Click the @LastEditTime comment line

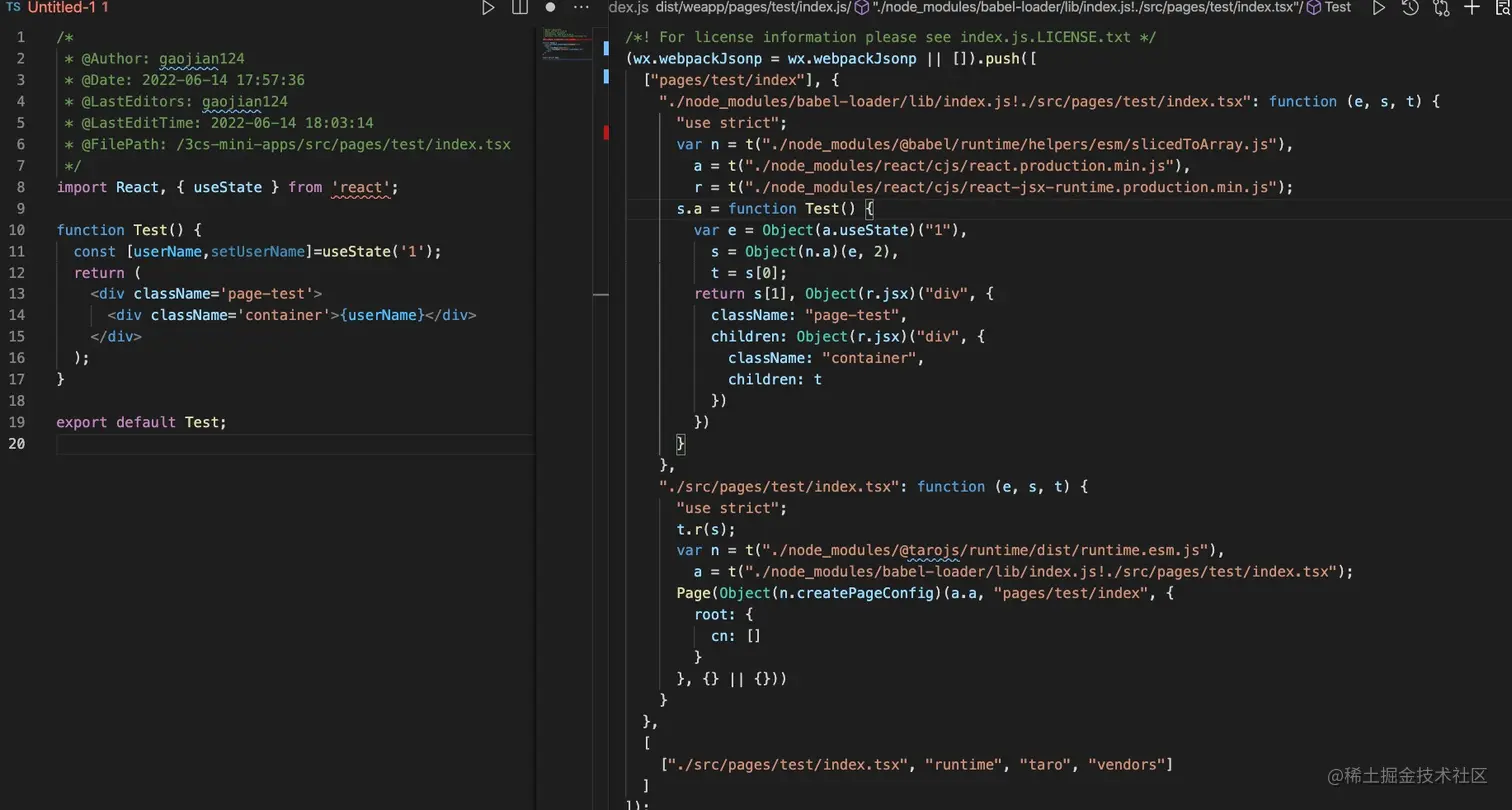point(219,123)
